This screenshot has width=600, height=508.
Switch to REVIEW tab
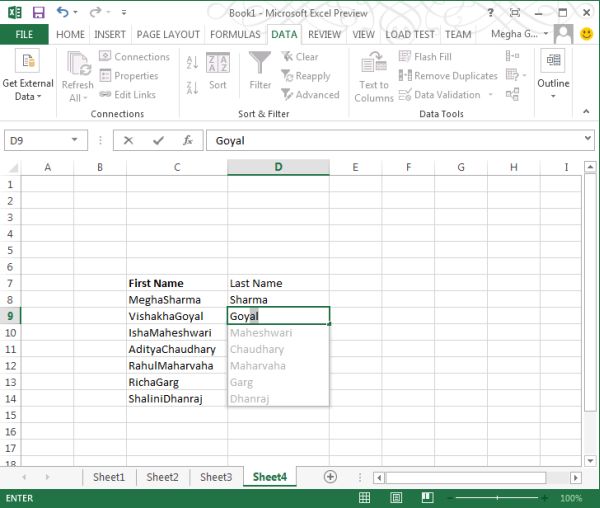pyautogui.click(x=324, y=34)
